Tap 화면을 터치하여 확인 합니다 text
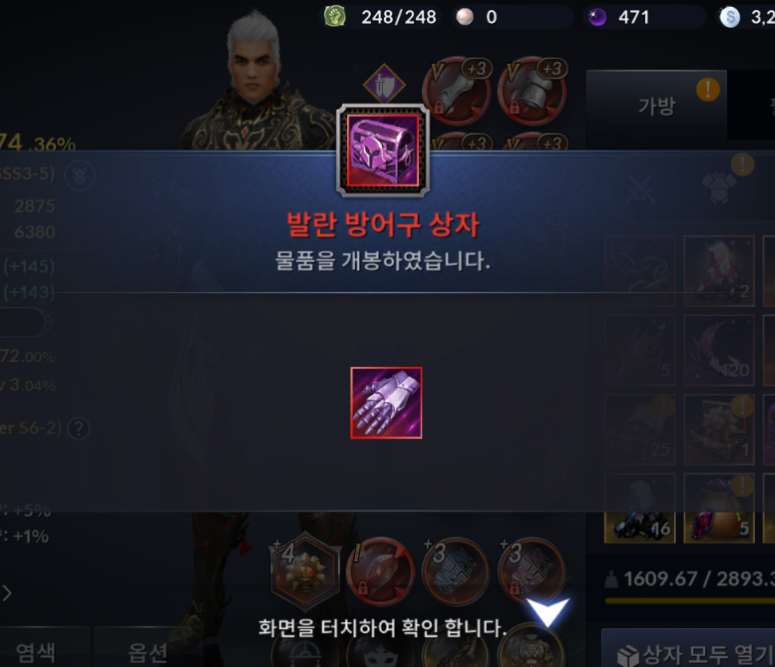The height and width of the screenshot is (667, 775). [383, 628]
